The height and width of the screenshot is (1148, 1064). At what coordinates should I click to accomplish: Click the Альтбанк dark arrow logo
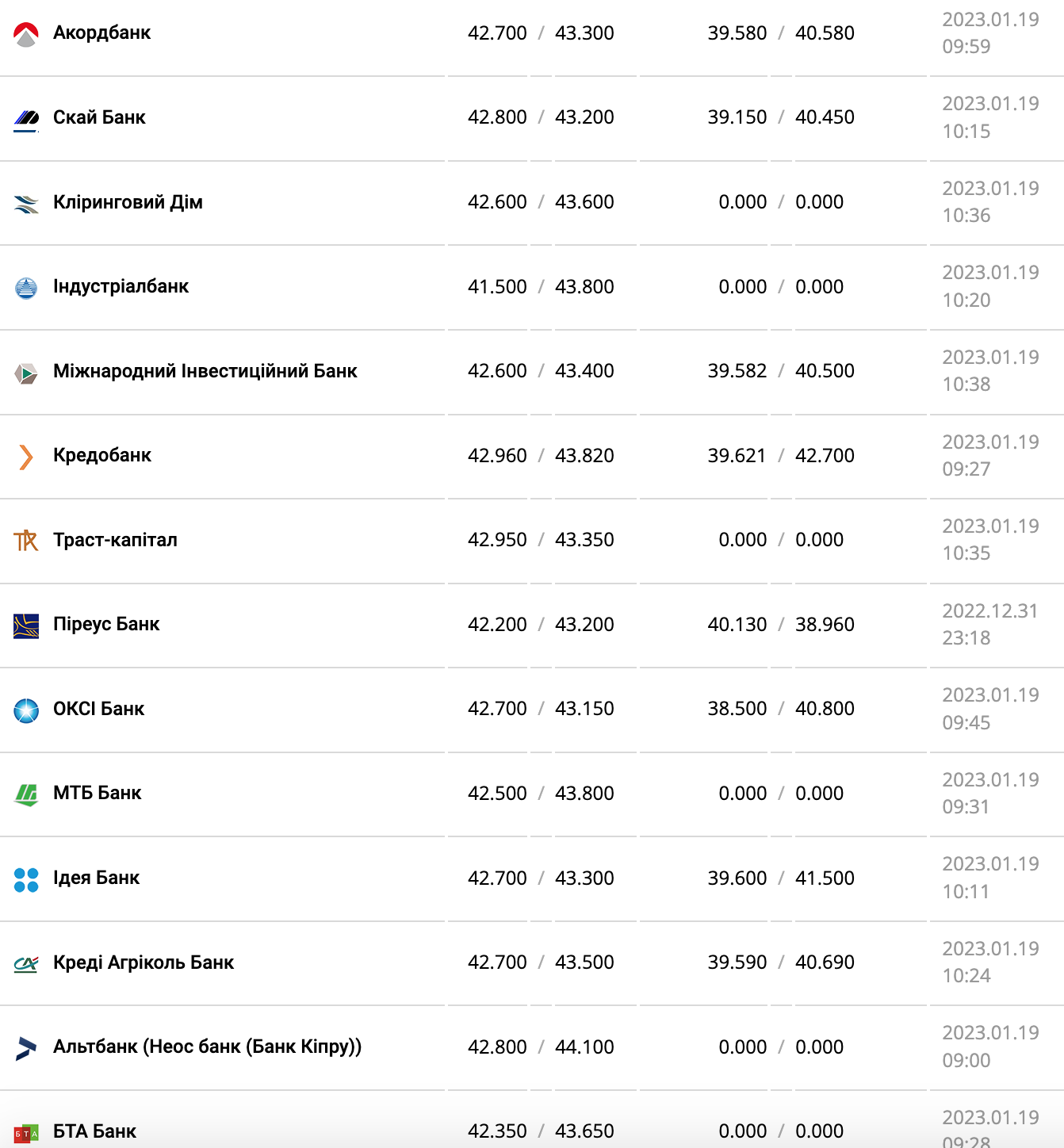[x=26, y=1048]
